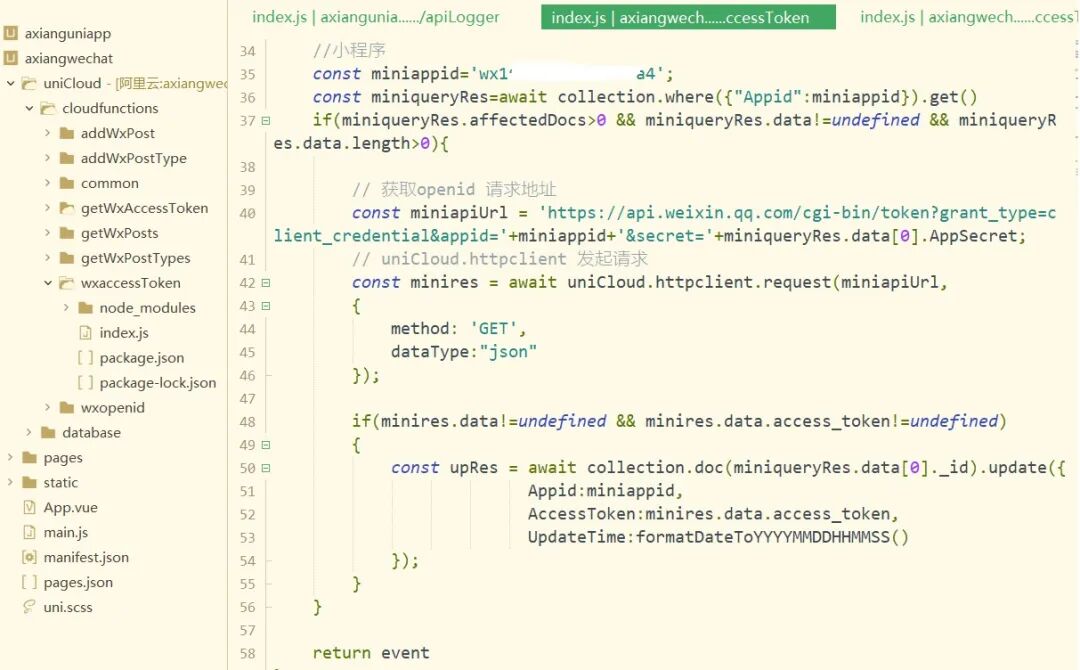The image size is (1080, 670).
Task: Fold code block at line 42
Action: 266,283
